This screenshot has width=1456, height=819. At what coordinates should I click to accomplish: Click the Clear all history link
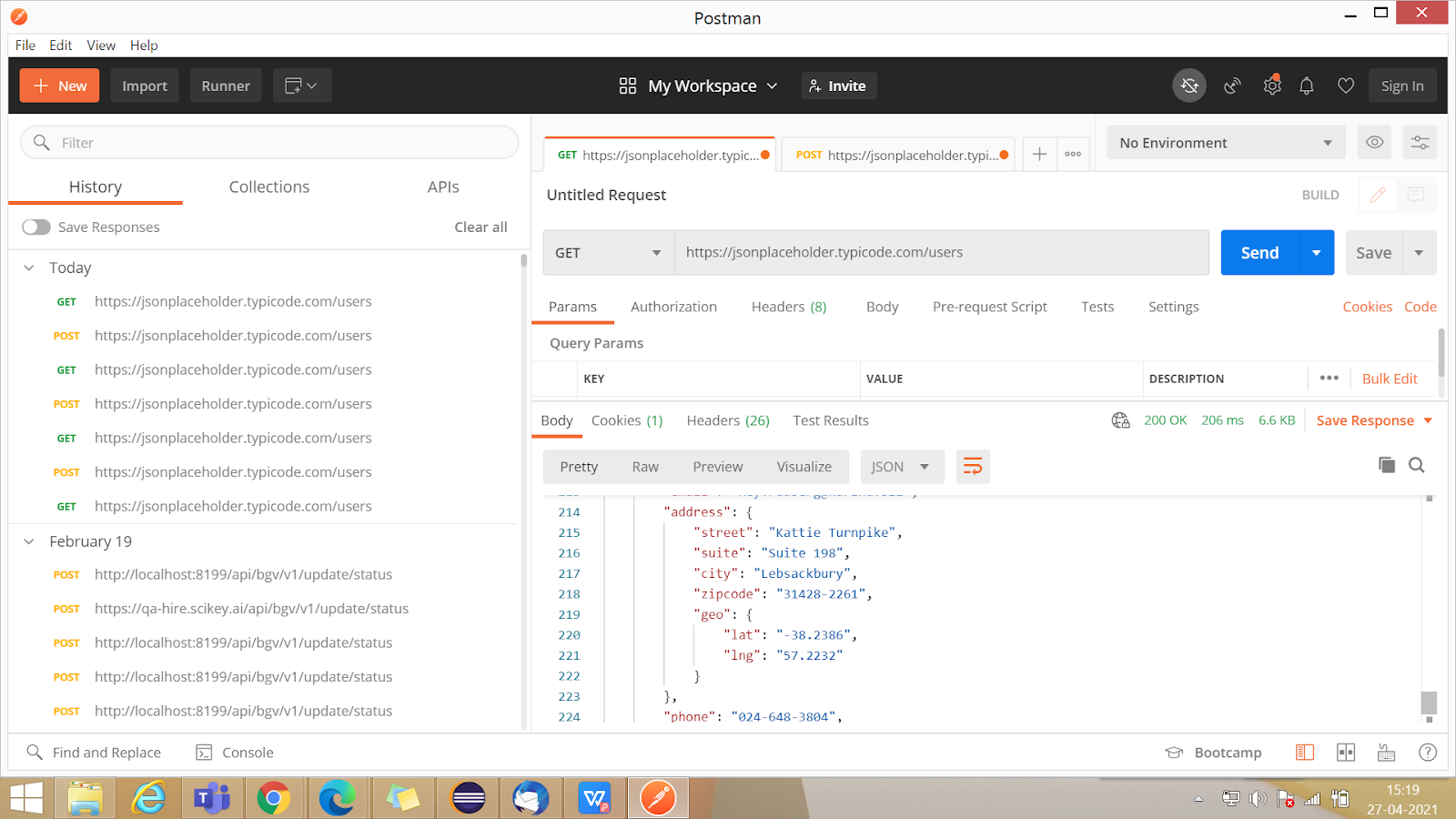(480, 227)
